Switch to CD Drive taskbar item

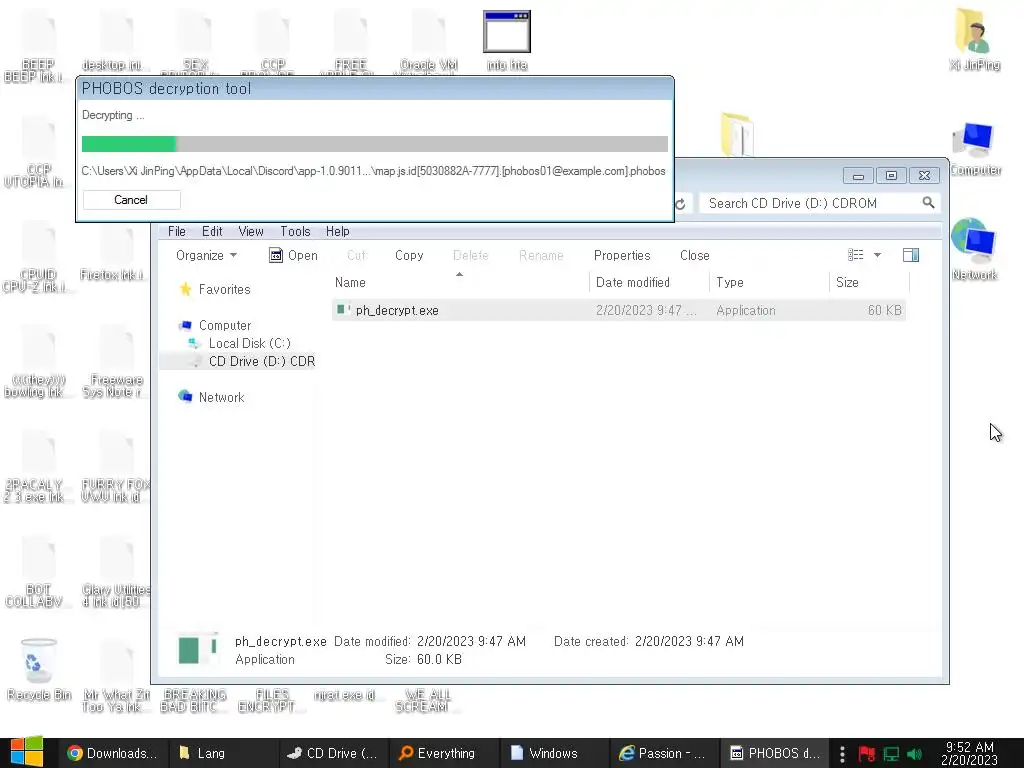click(333, 753)
